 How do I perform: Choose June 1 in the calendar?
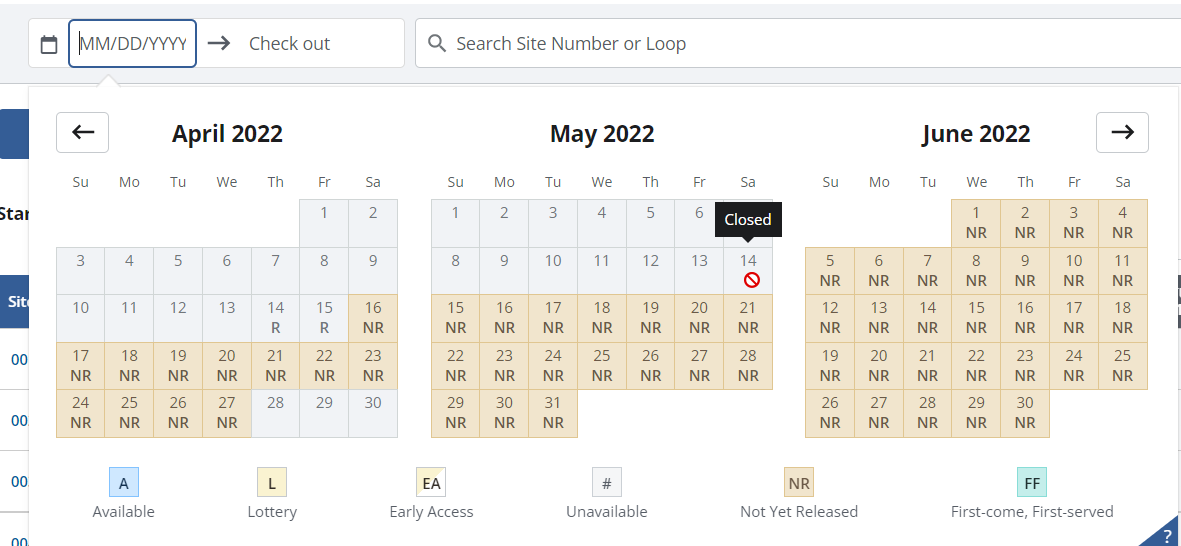pyautogui.click(x=976, y=222)
